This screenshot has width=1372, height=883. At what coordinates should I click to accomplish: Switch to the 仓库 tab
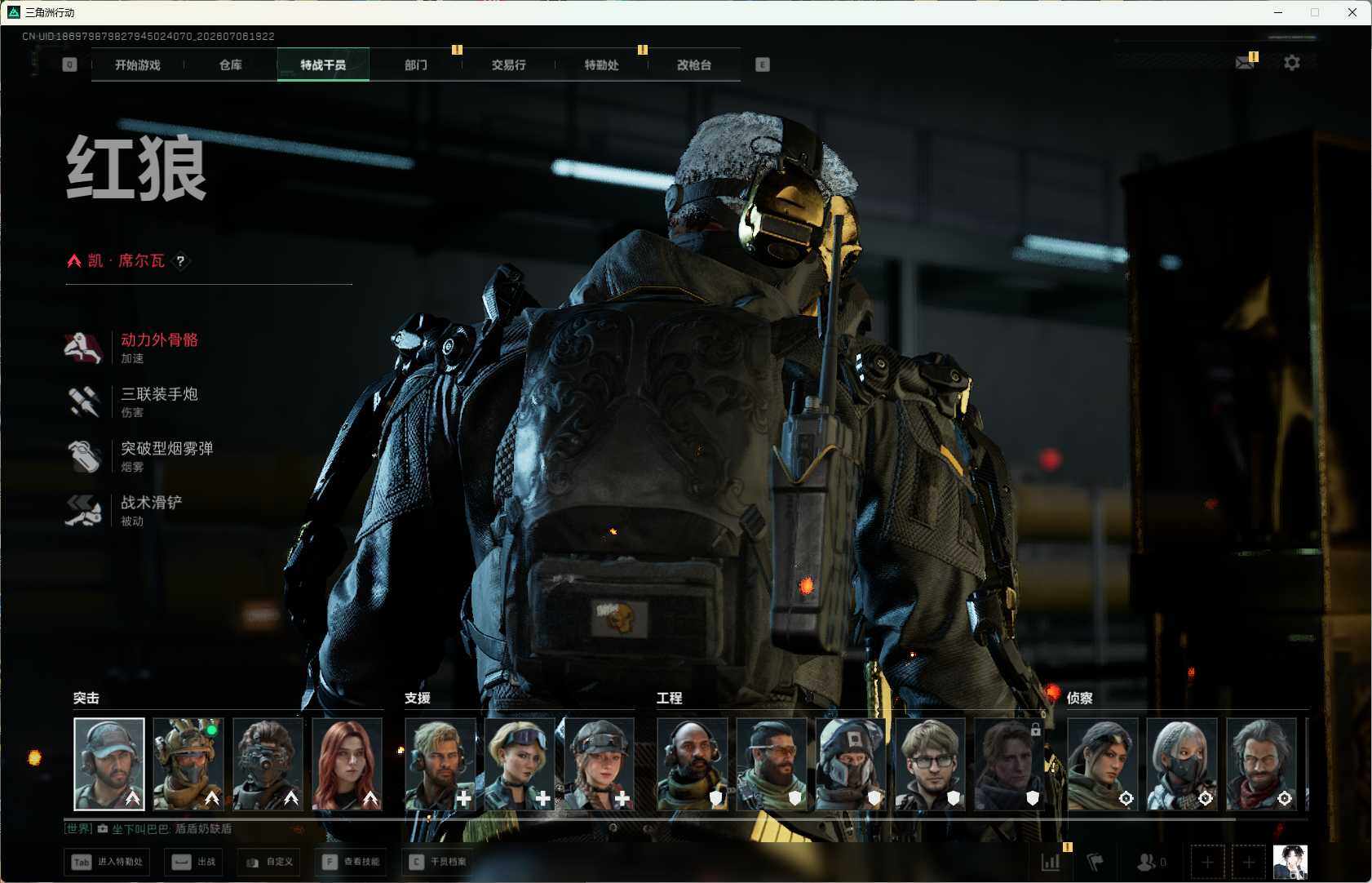tap(231, 64)
